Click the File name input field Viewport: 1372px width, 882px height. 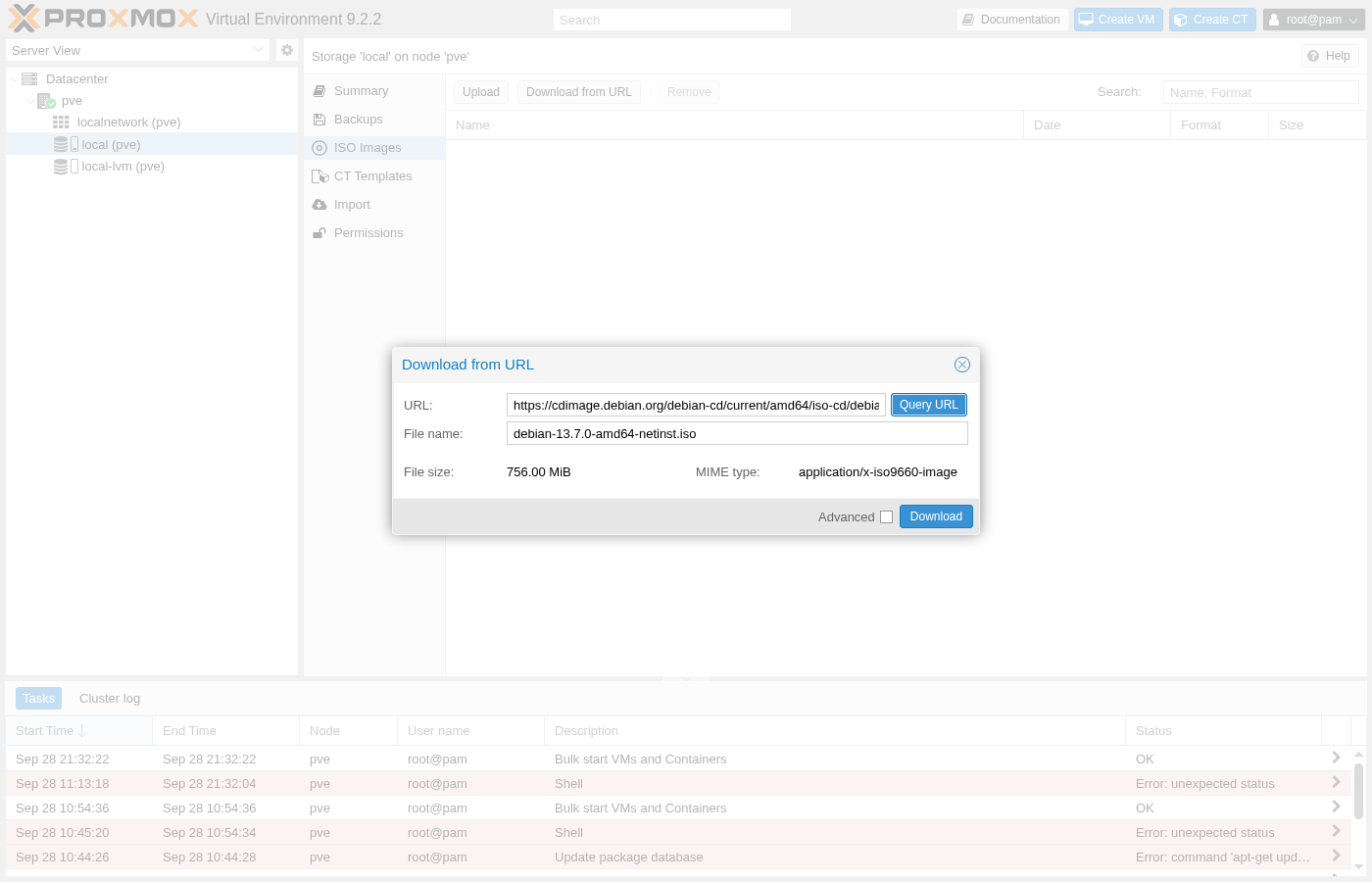click(x=737, y=433)
